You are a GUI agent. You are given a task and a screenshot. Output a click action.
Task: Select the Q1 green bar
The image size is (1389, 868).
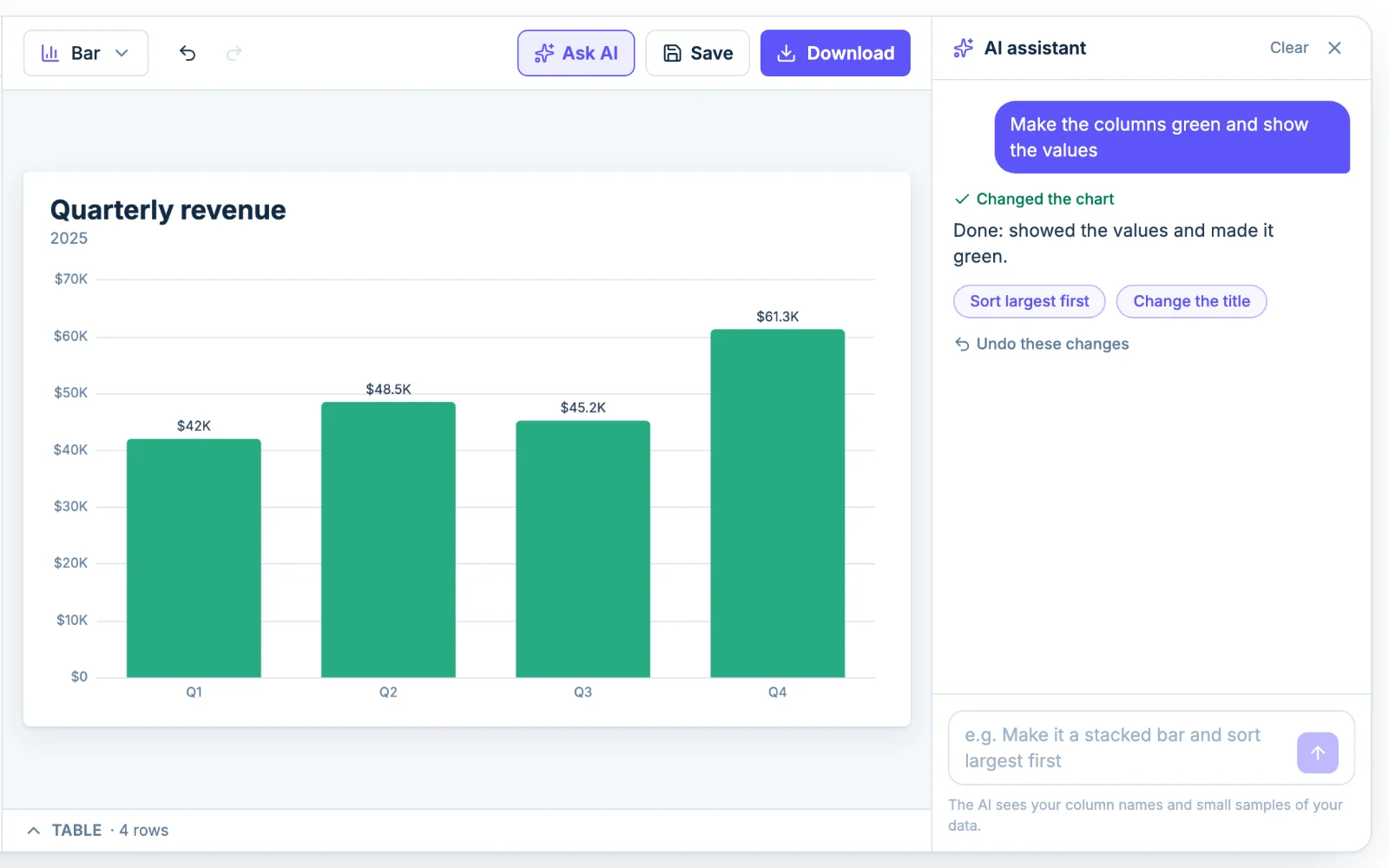[x=194, y=558]
